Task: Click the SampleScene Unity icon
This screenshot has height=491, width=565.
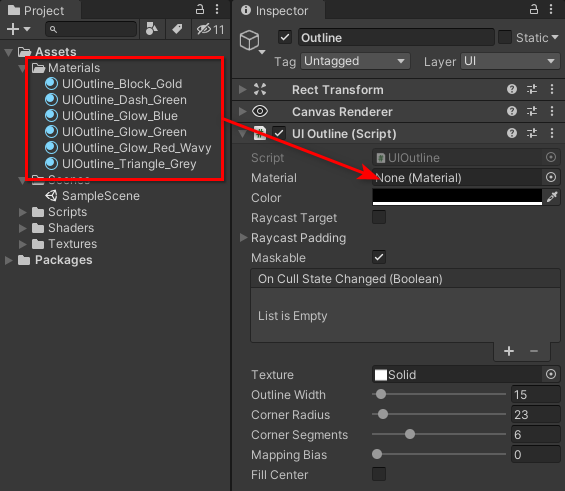Action: pyautogui.click(x=51, y=196)
